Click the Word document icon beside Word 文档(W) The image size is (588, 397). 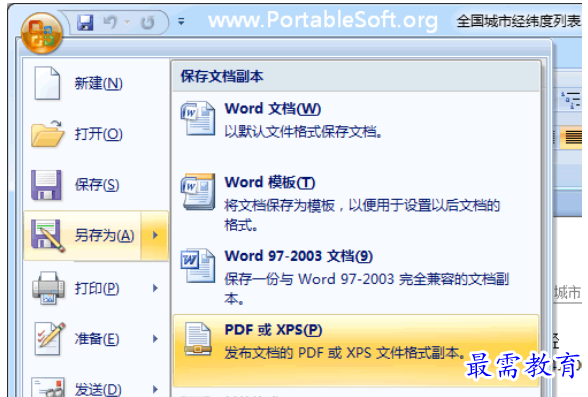click(x=198, y=118)
